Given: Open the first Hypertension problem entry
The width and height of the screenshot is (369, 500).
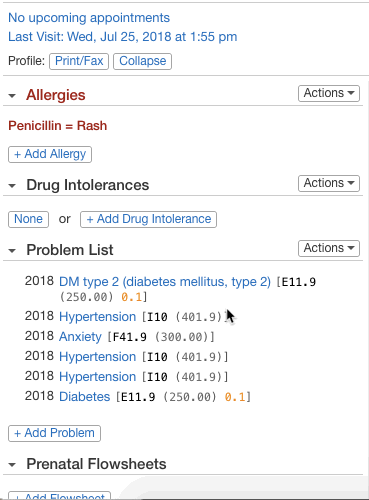Looking at the screenshot, I should point(98,317).
